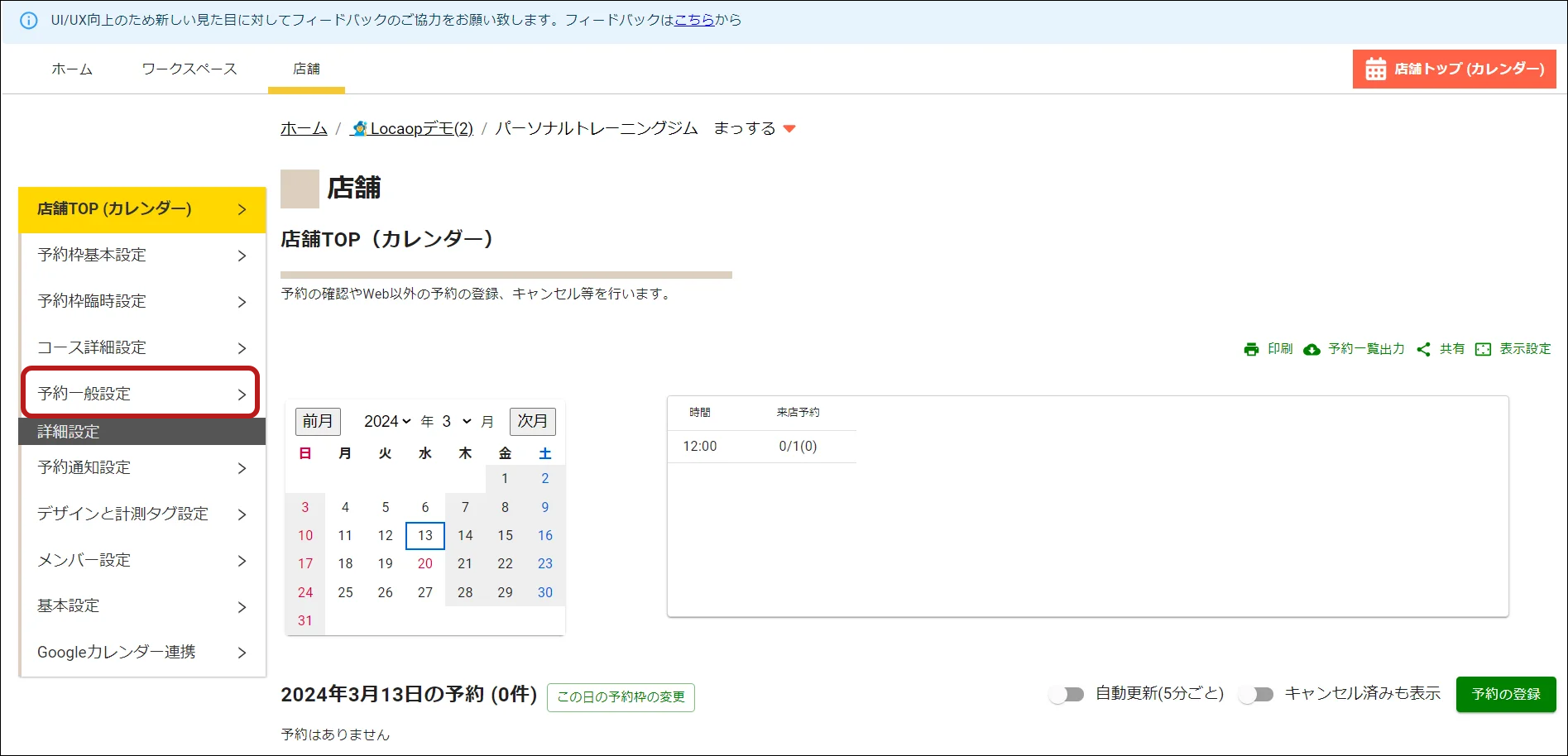The image size is (1568, 756).
Task: Expand the 予約枠基本設定 chevron
Action: [x=242, y=256]
